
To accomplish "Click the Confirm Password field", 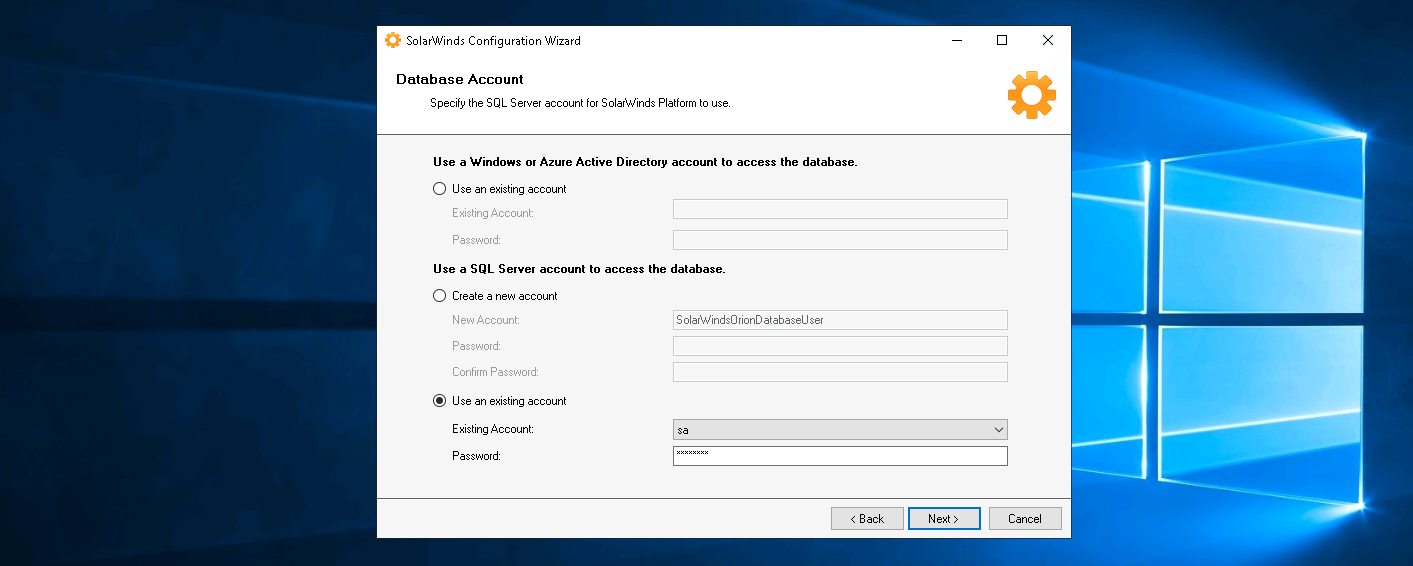I will click(839, 372).
